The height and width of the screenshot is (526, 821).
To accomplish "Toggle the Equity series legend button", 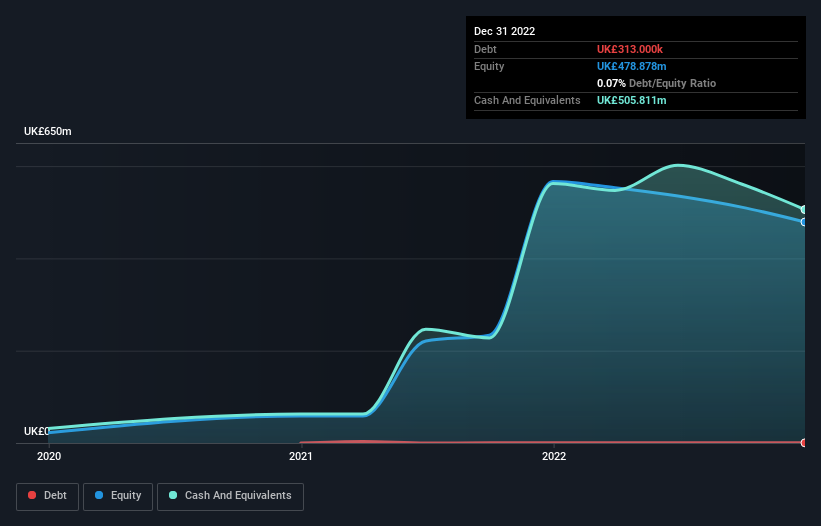I will (x=118, y=496).
